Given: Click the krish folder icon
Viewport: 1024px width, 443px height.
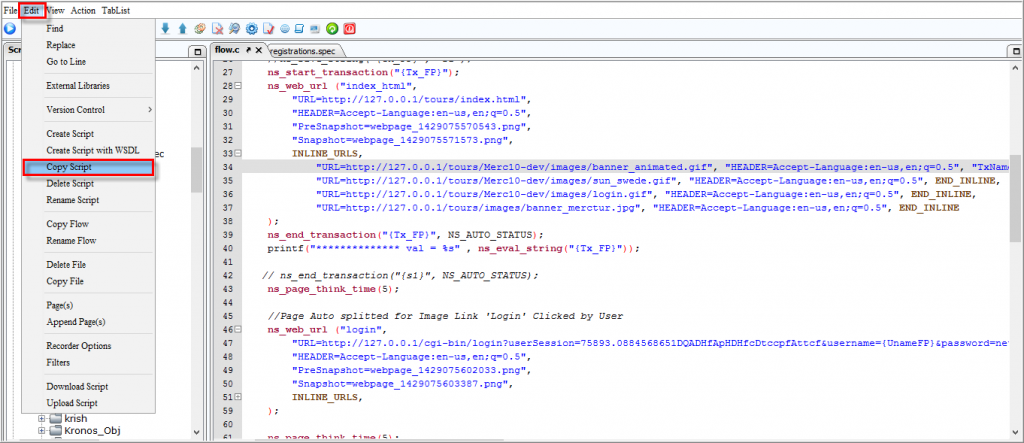Looking at the screenshot, I should click(x=55, y=418).
